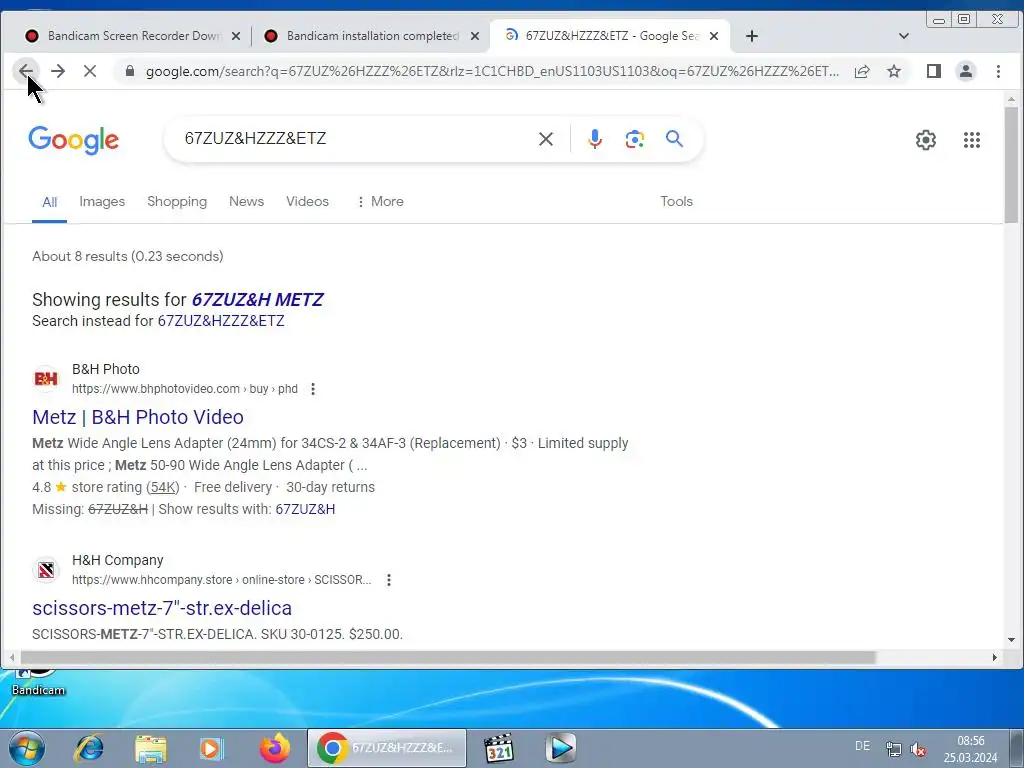1024x768 pixels.
Task: Open Google quick settings gear
Action: click(x=925, y=140)
